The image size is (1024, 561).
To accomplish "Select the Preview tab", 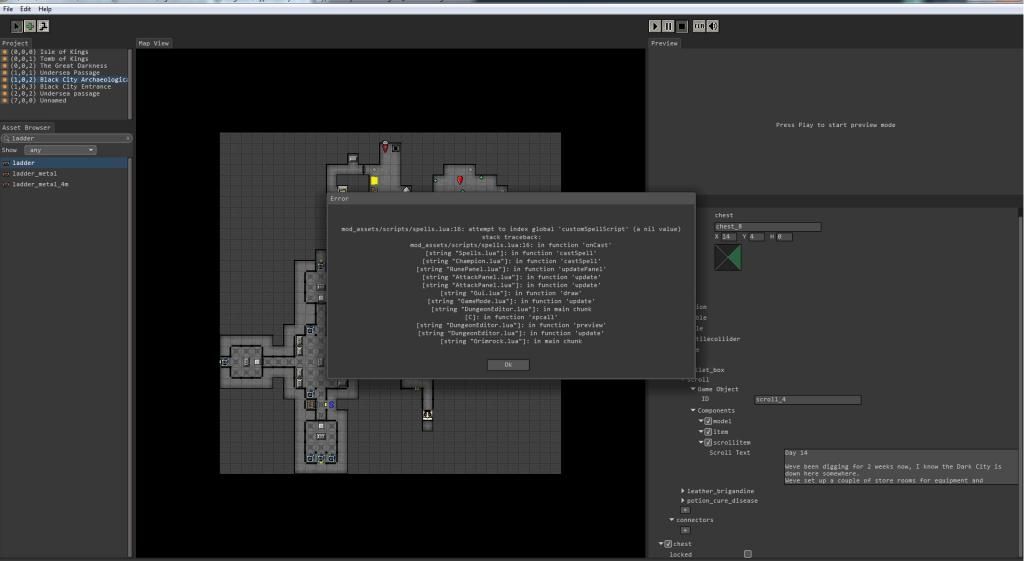I will [x=664, y=43].
